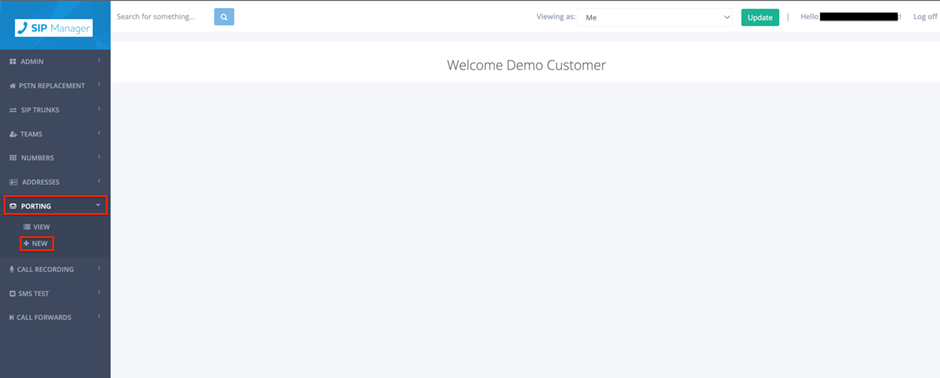Select NEW under Porting
This screenshot has height=378, width=940.
click(x=37, y=244)
